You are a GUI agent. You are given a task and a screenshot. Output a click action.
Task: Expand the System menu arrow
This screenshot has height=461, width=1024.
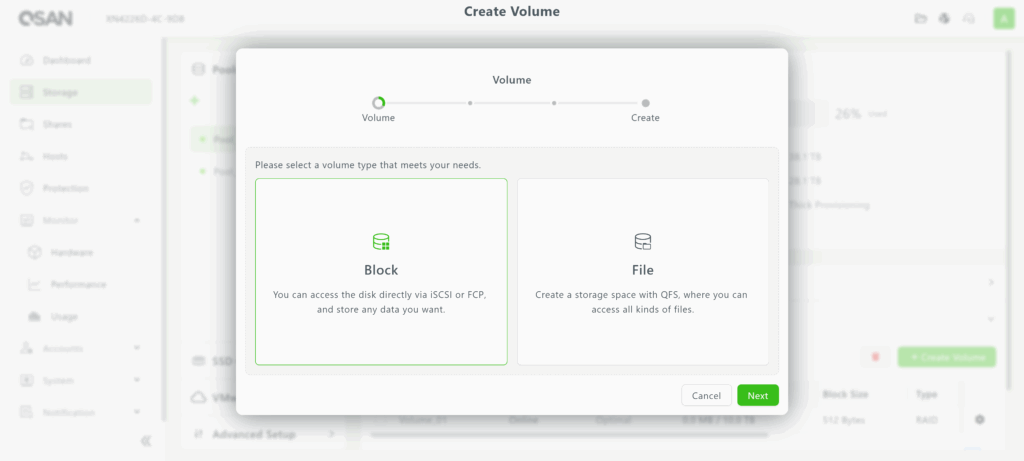point(136,381)
